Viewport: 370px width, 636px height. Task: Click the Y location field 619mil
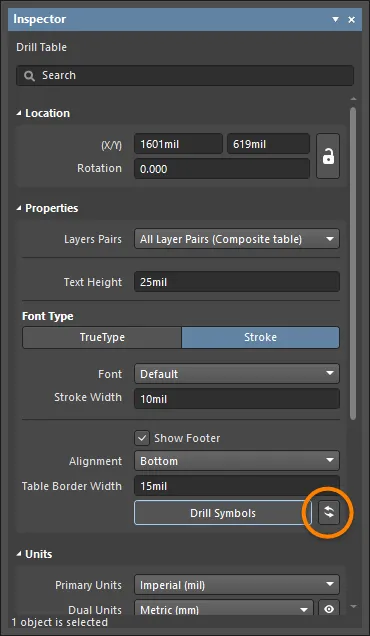268,144
